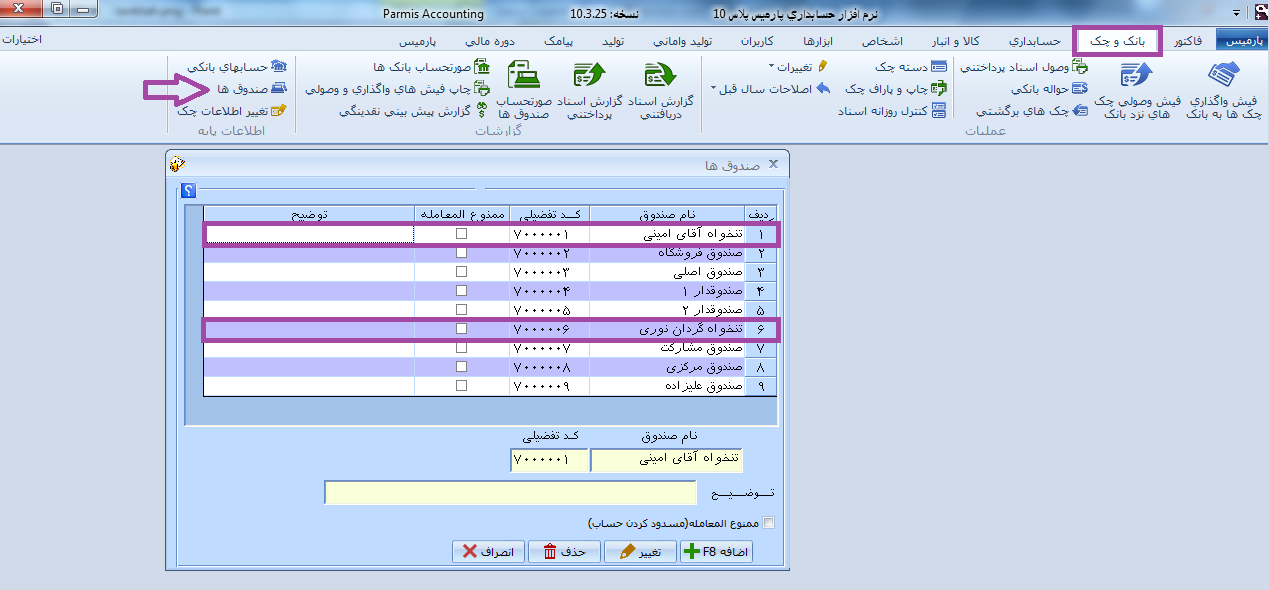The width and height of the screenshot is (1269, 590).
Task: Click the توضیح input field
Action: [x=511, y=493]
